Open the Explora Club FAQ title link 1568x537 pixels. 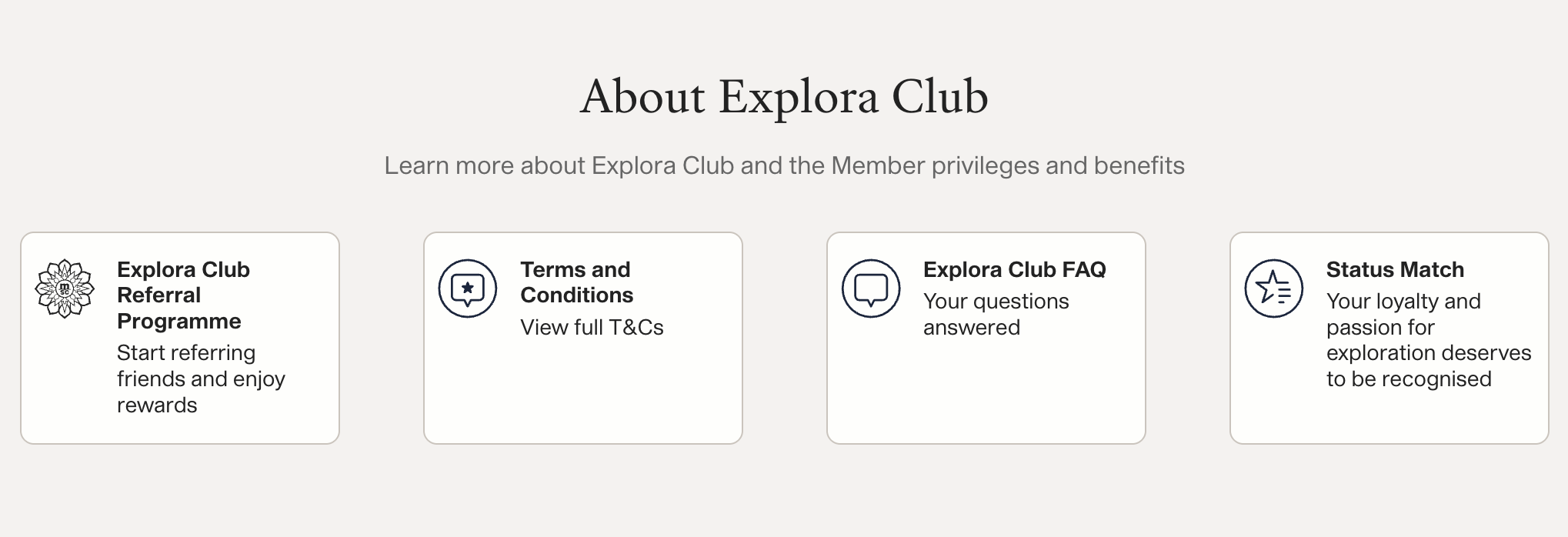(x=1014, y=270)
